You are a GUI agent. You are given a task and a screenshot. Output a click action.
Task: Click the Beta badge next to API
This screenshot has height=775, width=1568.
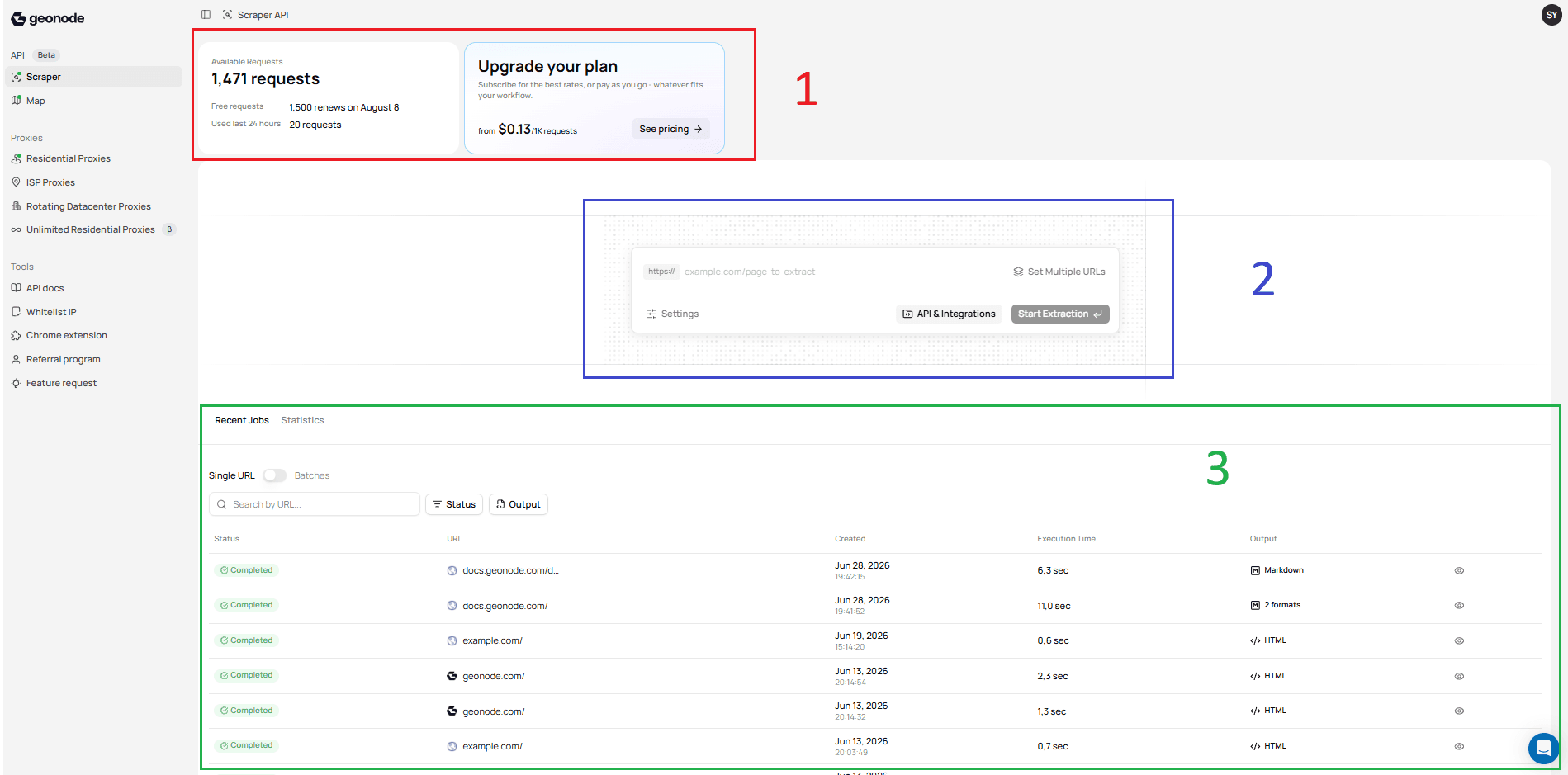click(x=46, y=55)
